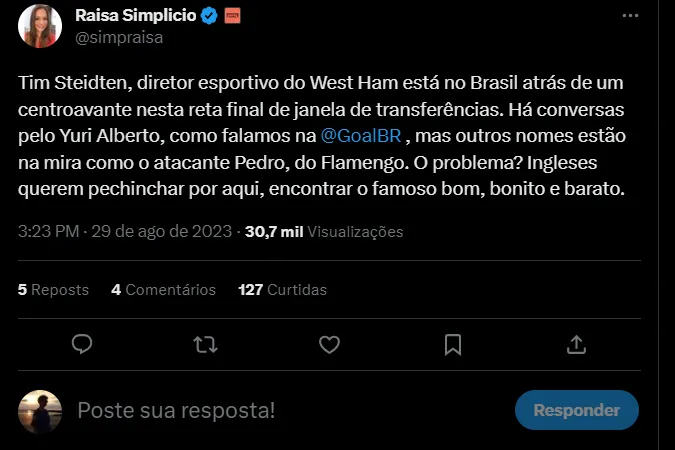Open the Raisa Simplicio profile name
675x450 pixels.
coord(136,16)
